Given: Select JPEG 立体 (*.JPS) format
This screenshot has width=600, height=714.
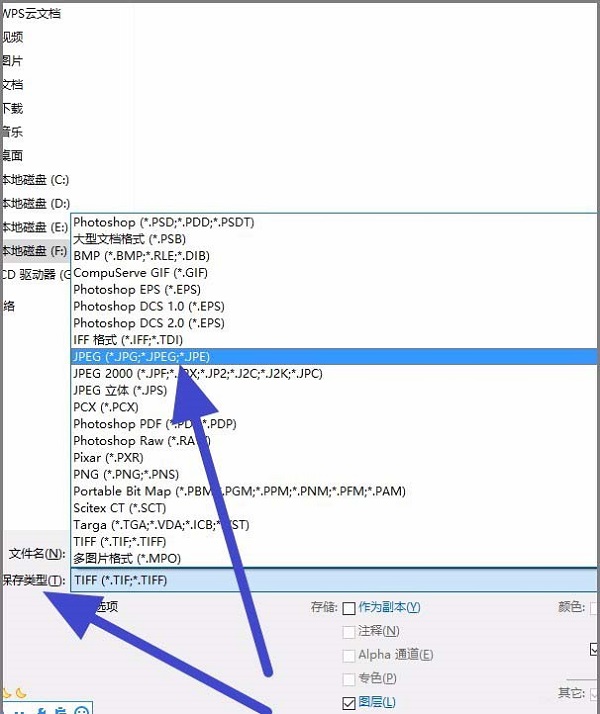Looking at the screenshot, I should (334, 391).
